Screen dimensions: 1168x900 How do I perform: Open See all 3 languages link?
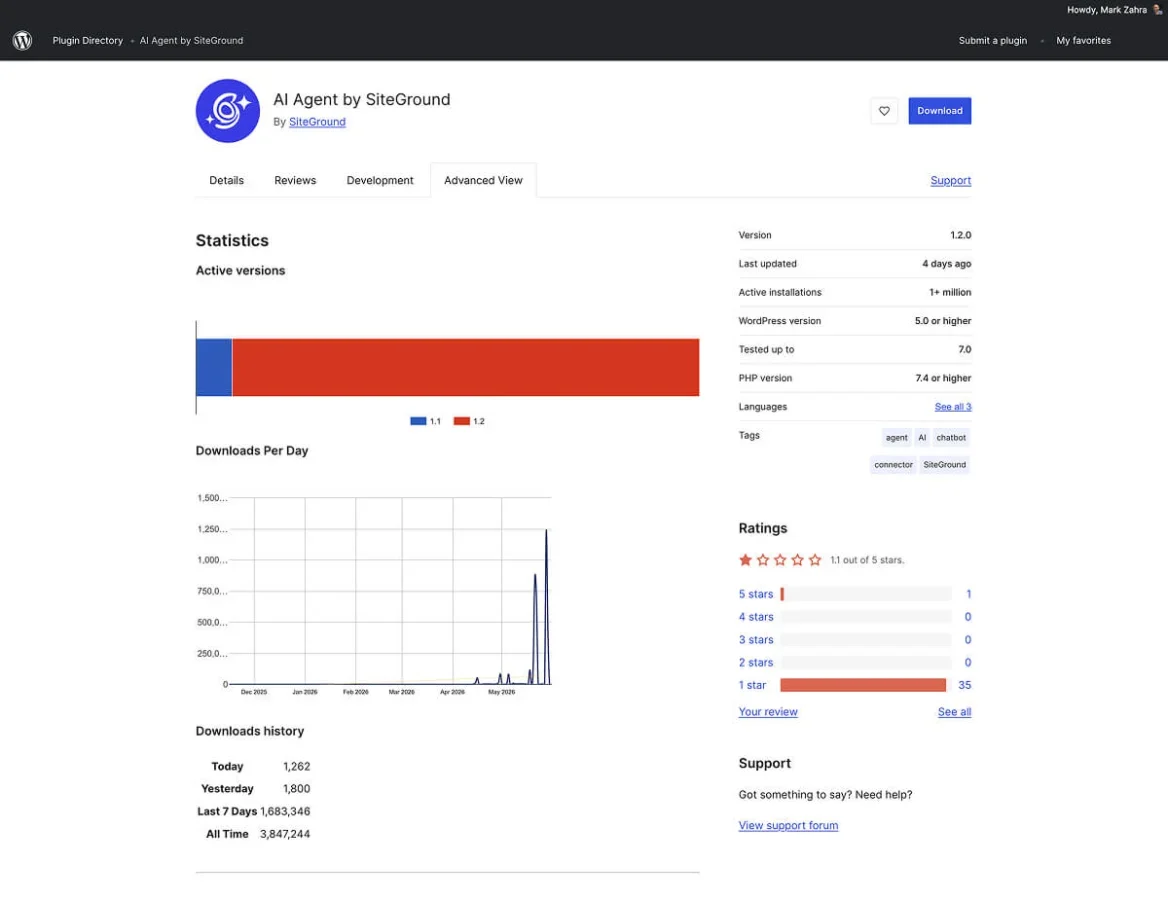click(953, 407)
